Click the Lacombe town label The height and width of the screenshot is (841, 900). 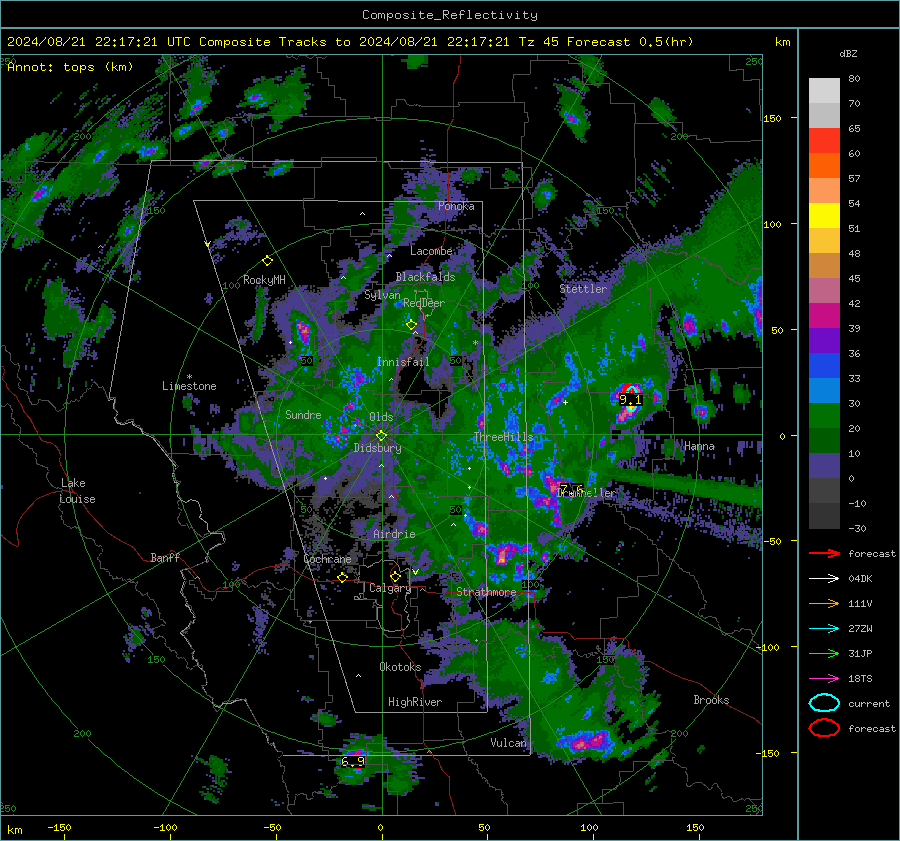tap(431, 251)
